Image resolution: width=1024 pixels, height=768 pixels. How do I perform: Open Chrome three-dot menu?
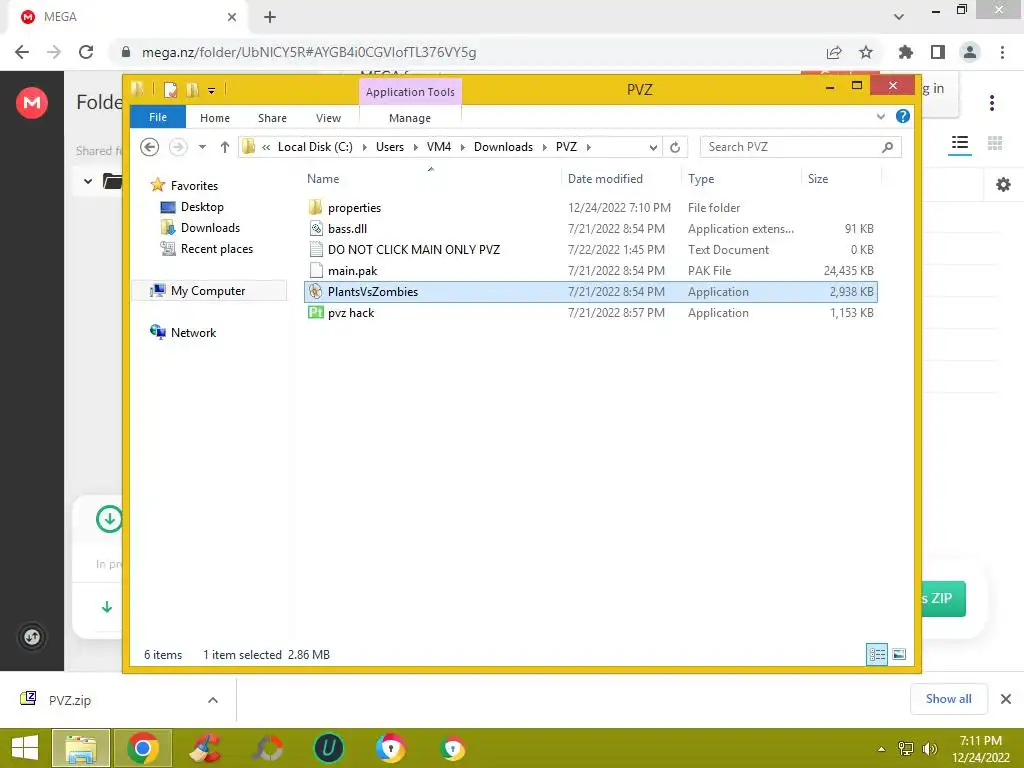(1002, 52)
